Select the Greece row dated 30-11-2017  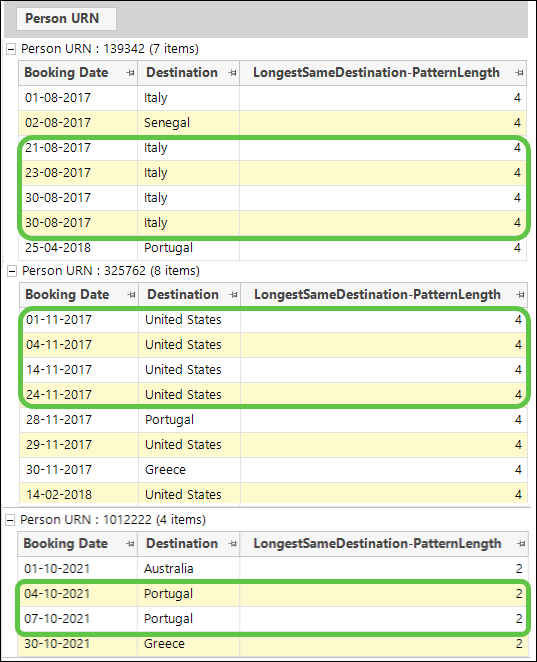pos(273,469)
